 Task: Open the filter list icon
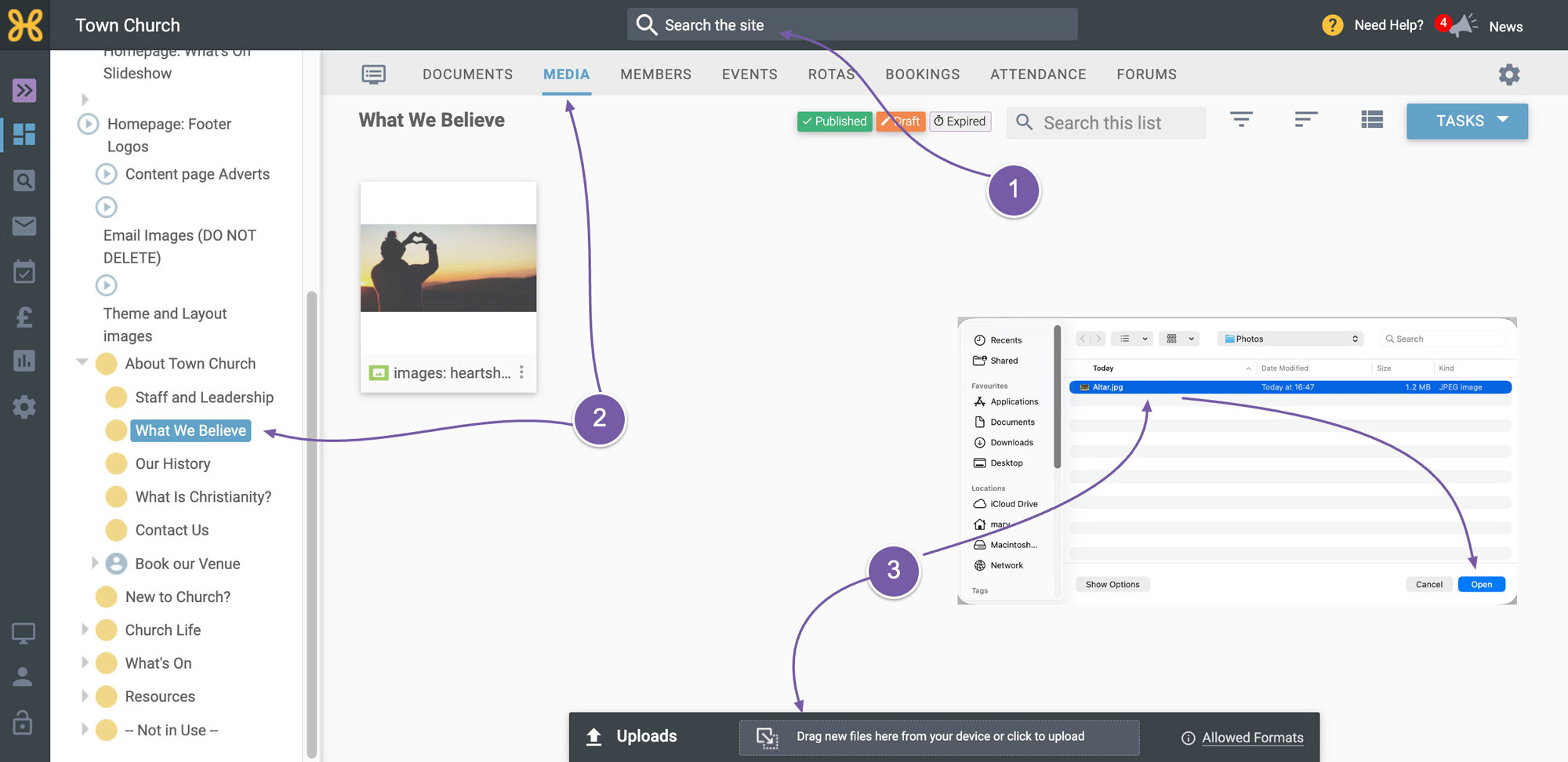coord(1241,120)
